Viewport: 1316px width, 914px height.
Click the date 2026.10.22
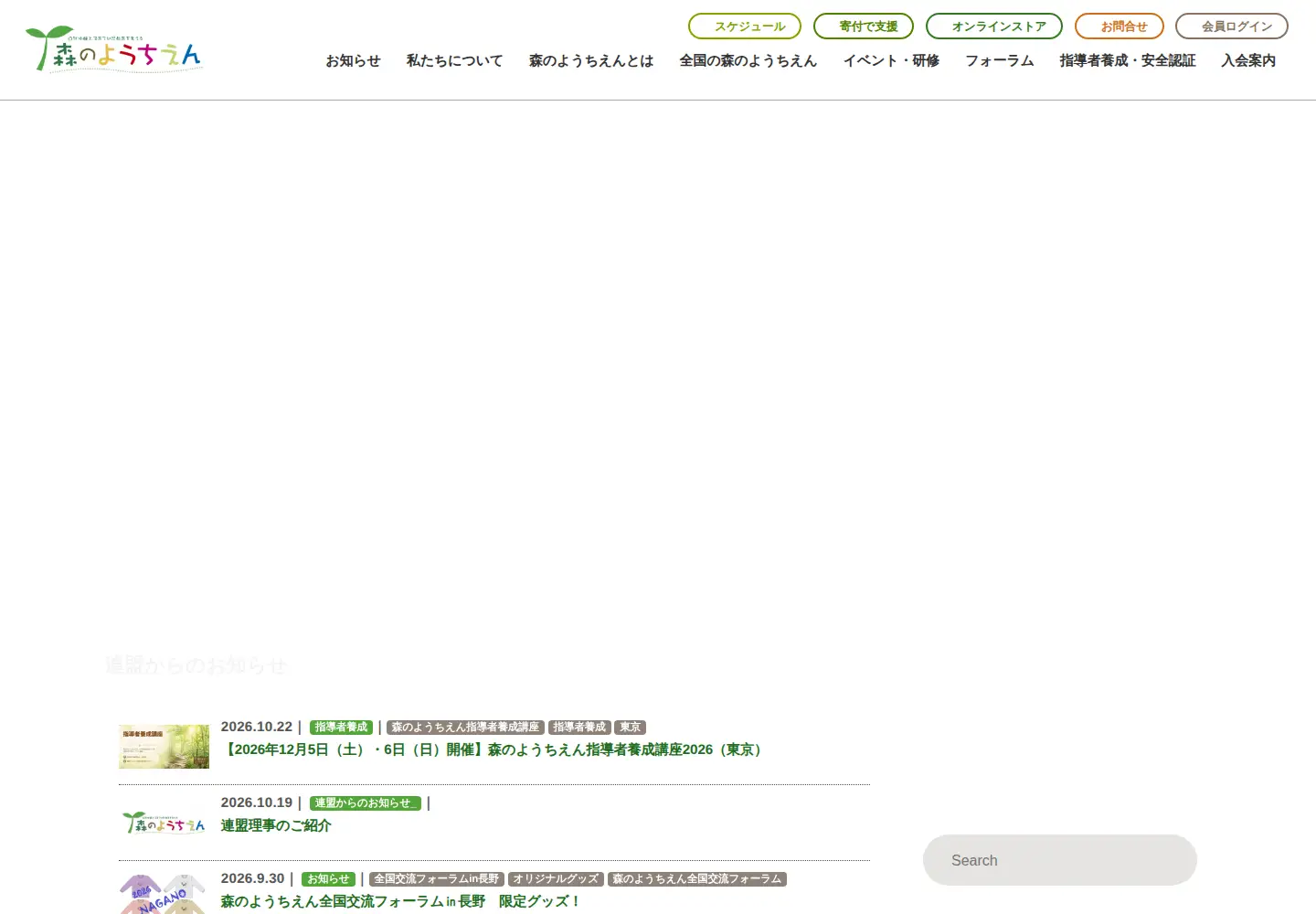[x=257, y=727]
